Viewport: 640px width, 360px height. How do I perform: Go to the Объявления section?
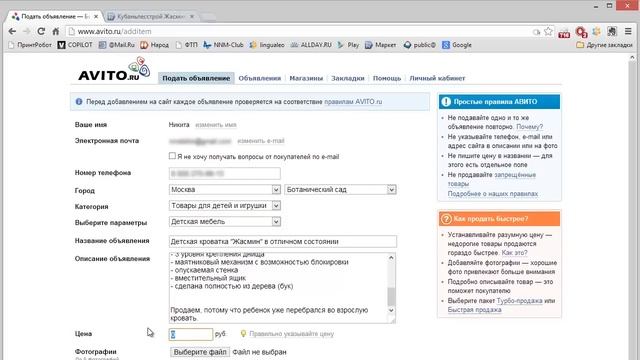coord(260,78)
